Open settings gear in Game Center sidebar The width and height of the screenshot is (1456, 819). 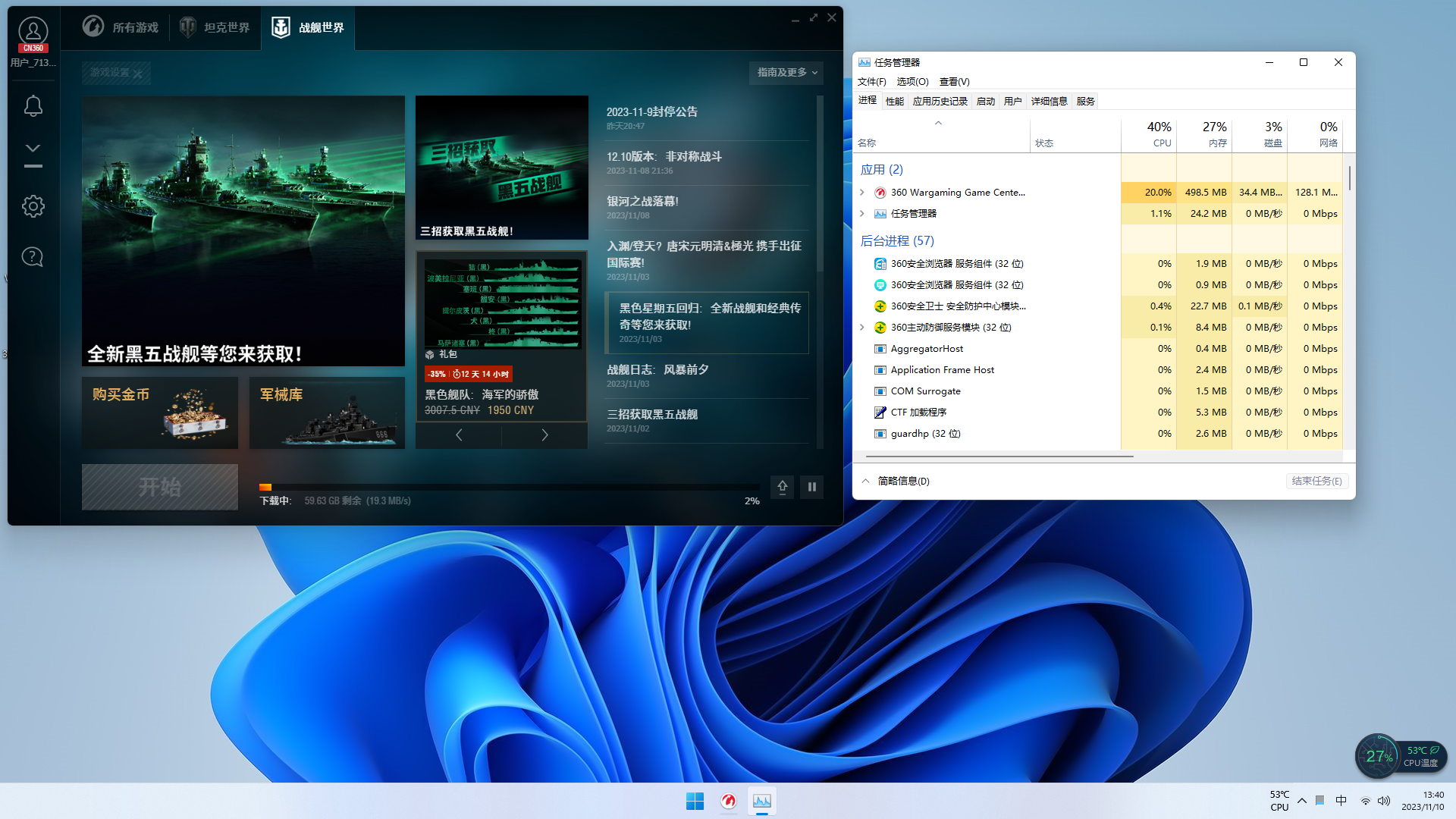pos(33,206)
